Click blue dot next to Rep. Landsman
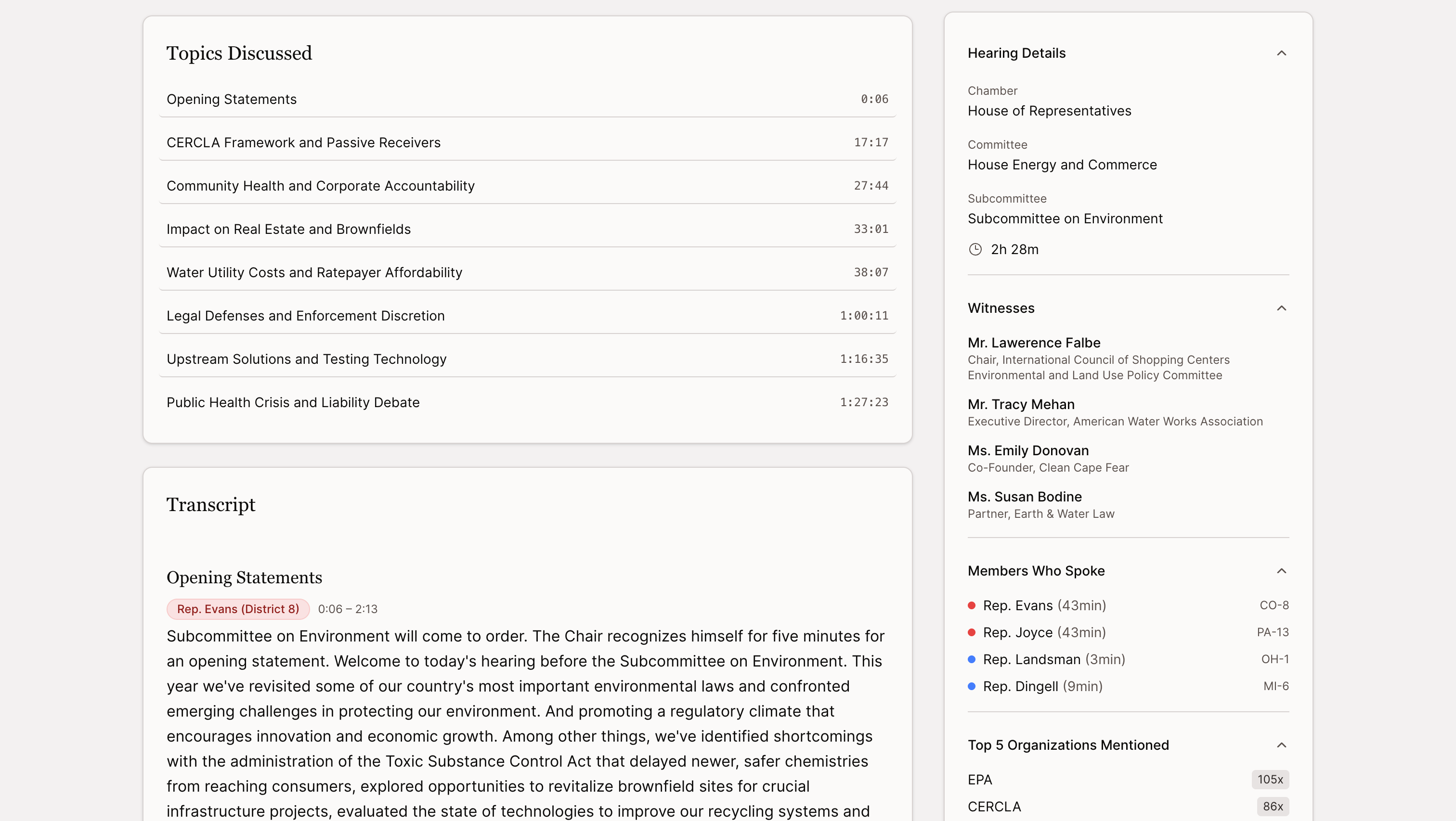Screen dimensions: 1456x821 tap(972, 659)
